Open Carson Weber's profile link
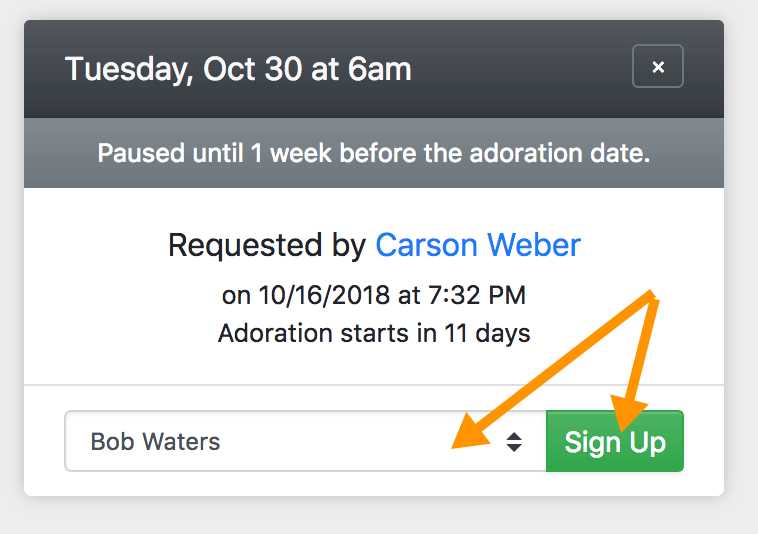The width and height of the screenshot is (758, 534). tap(477, 245)
